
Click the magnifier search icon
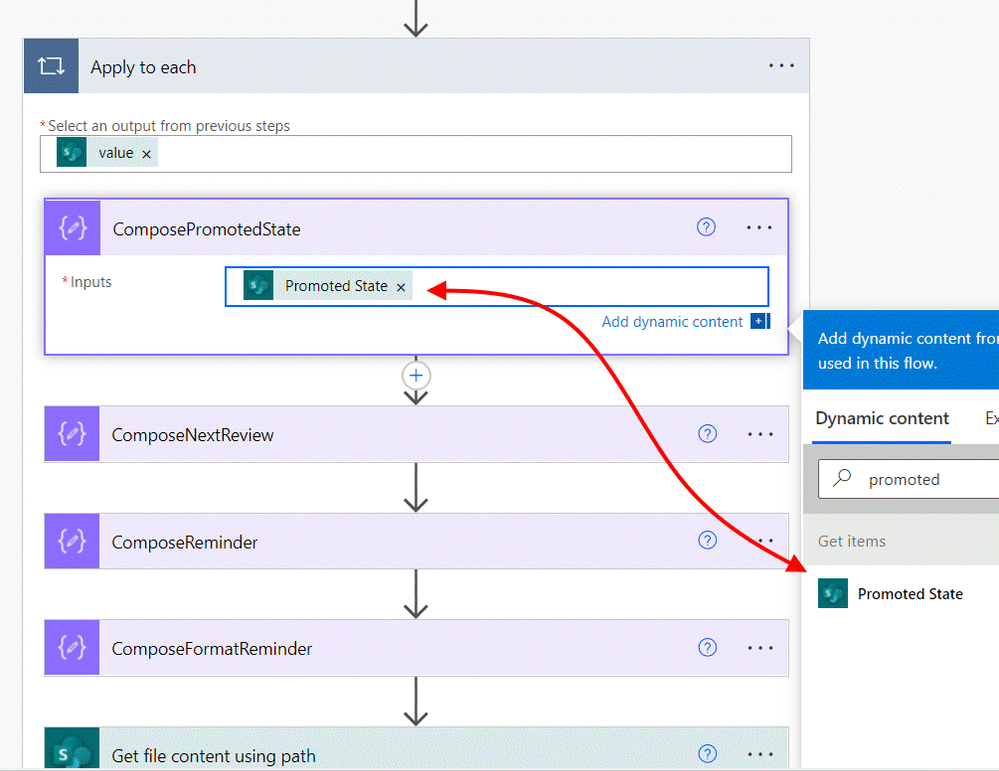click(x=842, y=478)
